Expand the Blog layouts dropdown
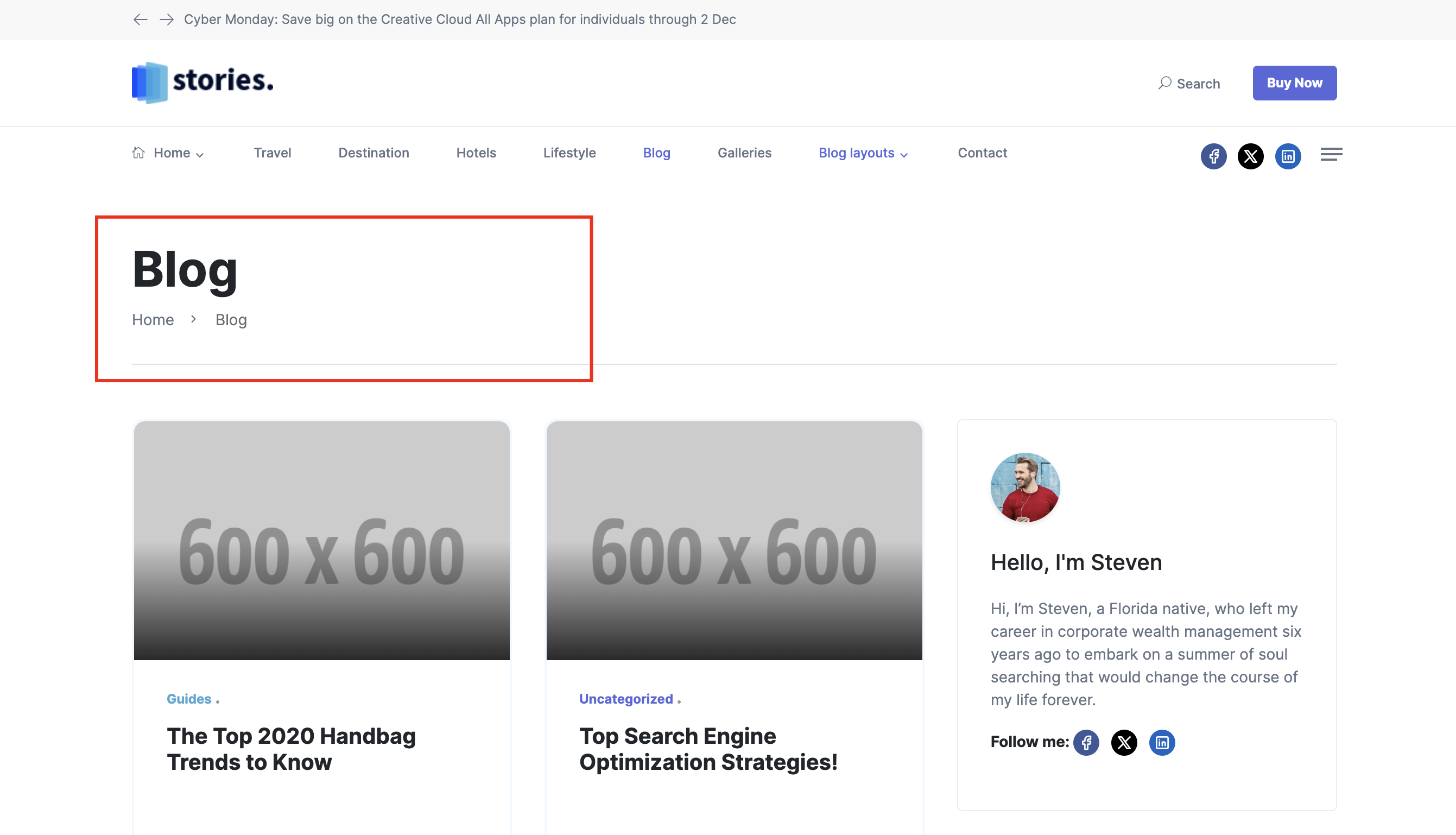The width and height of the screenshot is (1456, 835). tap(863, 153)
